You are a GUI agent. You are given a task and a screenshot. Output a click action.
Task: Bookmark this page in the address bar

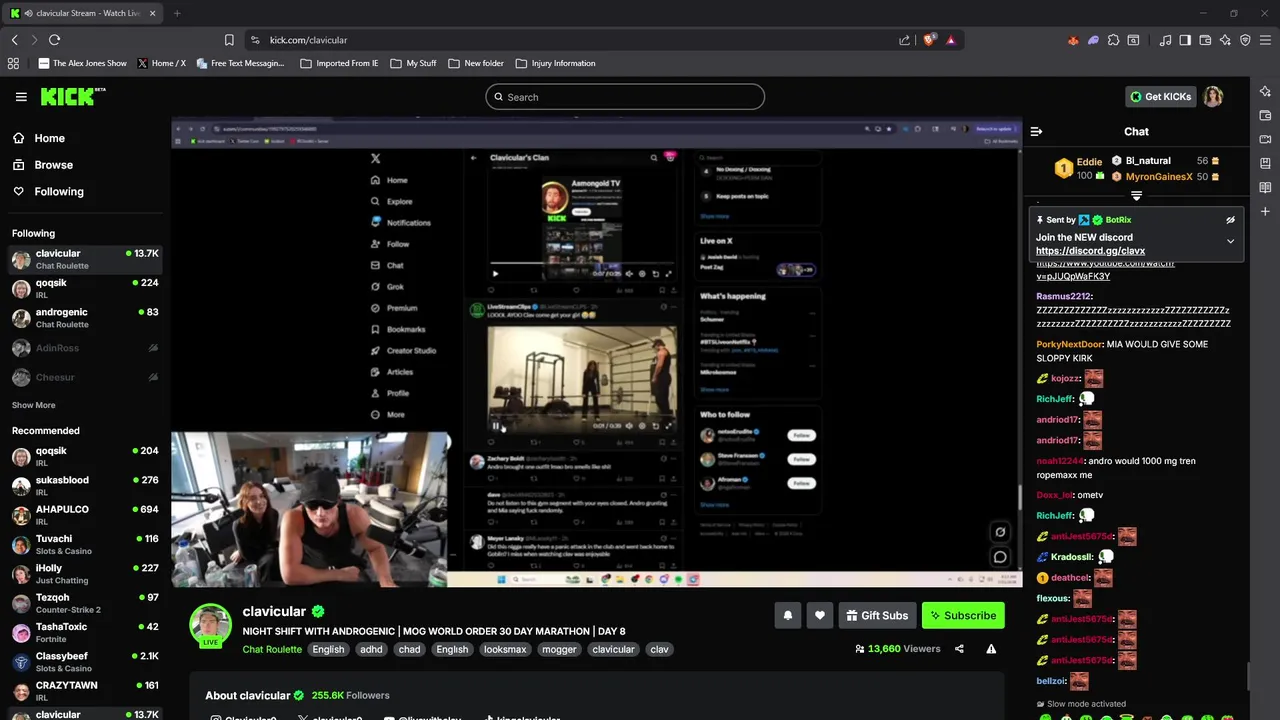point(229,40)
